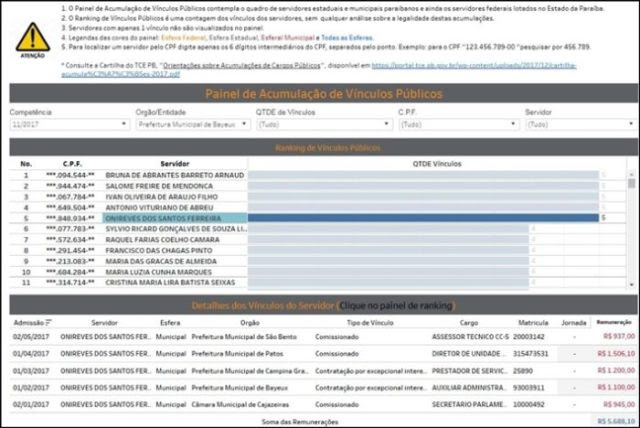Click the DIRETOR DE UNIDADE cargo cell
Screen dimensions: 640x428
(x=469, y=354)
